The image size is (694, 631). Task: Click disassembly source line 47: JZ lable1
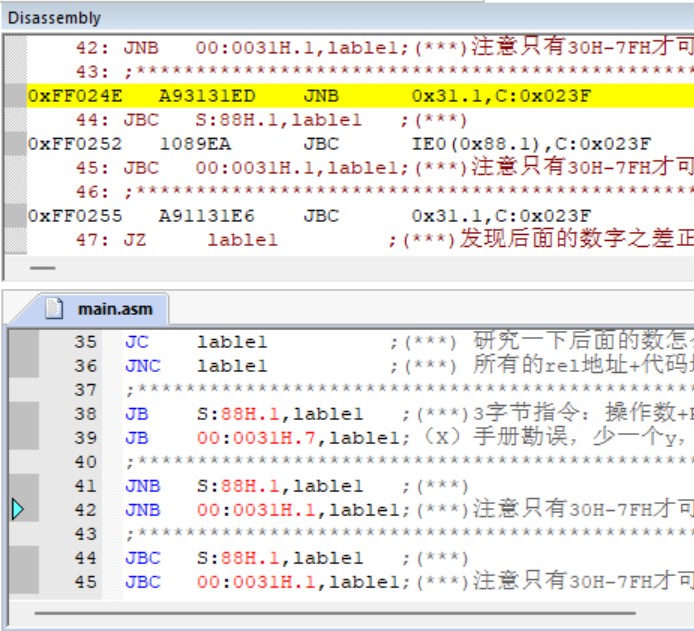tap(360, 240)
